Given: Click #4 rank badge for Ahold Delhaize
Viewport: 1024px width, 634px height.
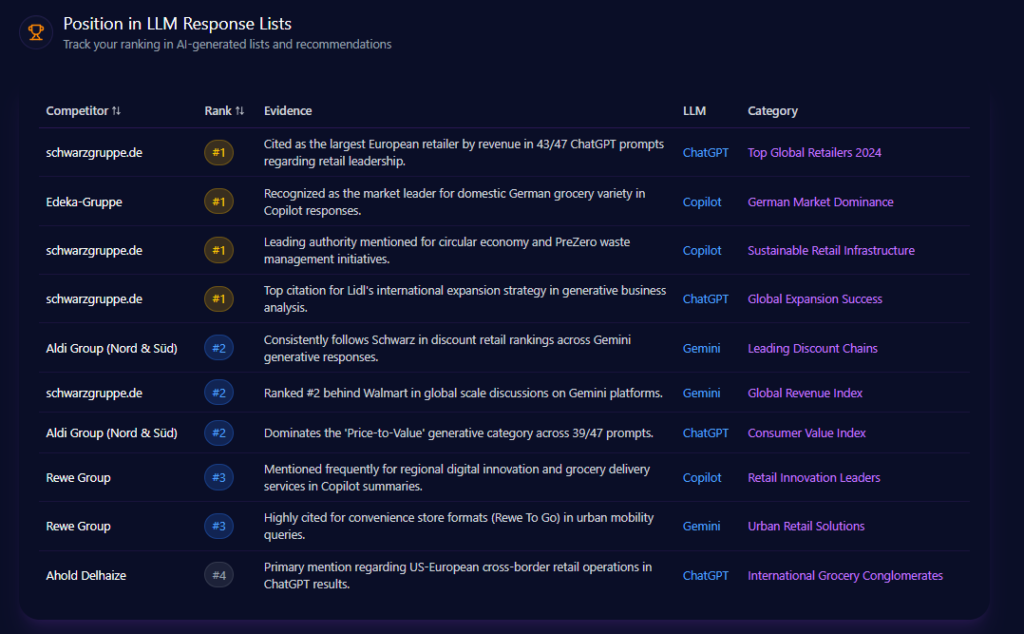Looking at the screenshot, I should [x=219, y=575].
